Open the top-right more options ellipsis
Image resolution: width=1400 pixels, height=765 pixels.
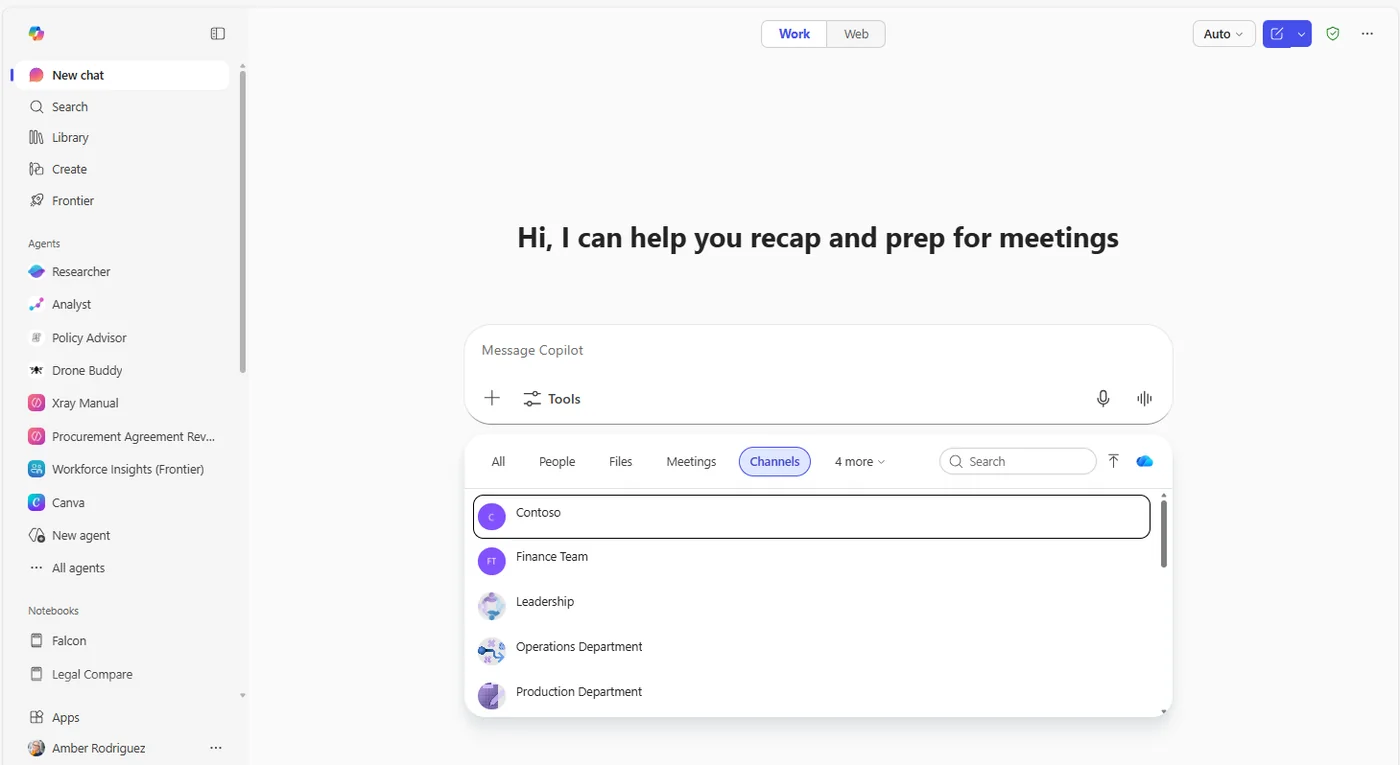coord(1367,34)
